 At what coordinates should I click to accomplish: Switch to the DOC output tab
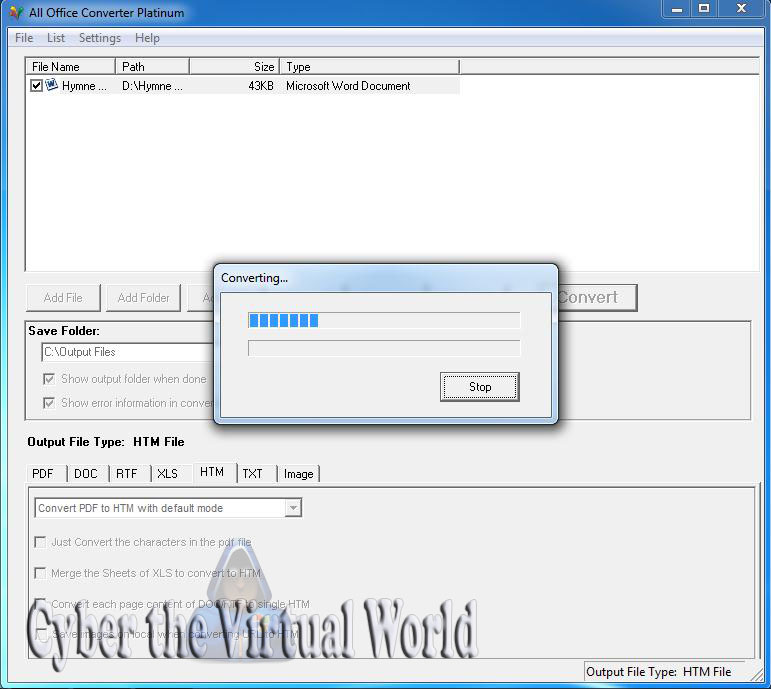click(88, 474)
